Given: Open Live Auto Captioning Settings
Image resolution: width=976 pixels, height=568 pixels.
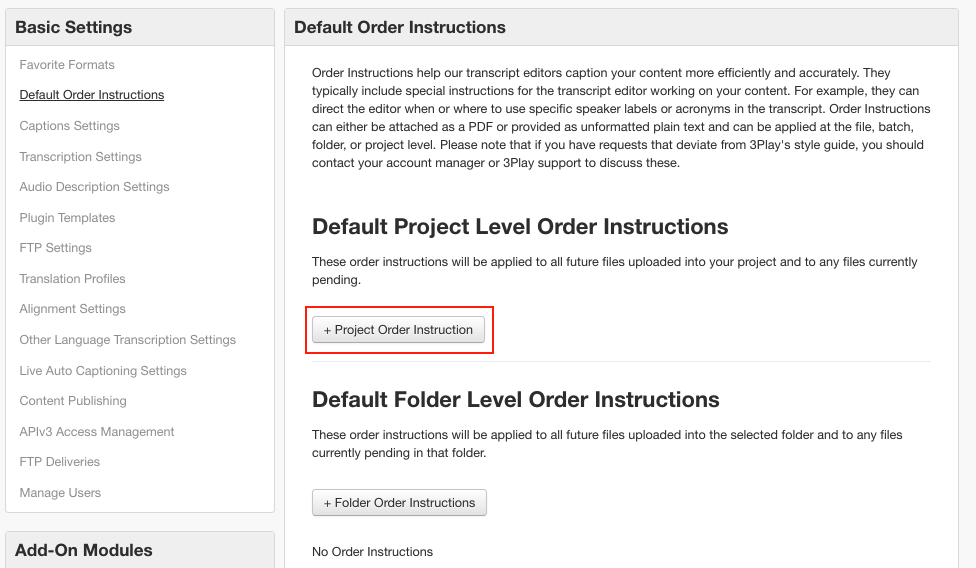Looking at the screenshot, I should pos(103,371).
